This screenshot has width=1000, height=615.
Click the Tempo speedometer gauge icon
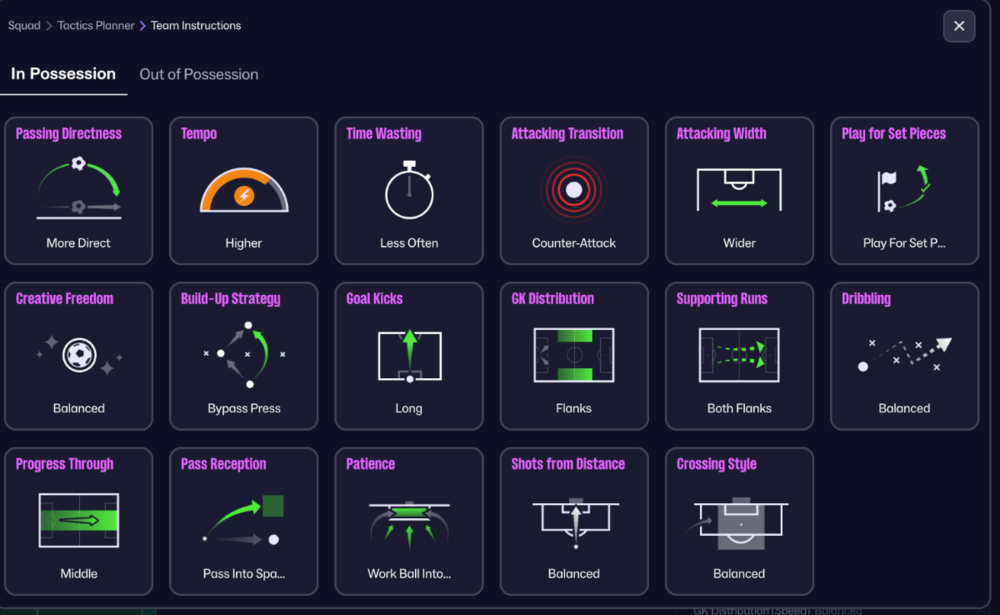pos(244,190)
